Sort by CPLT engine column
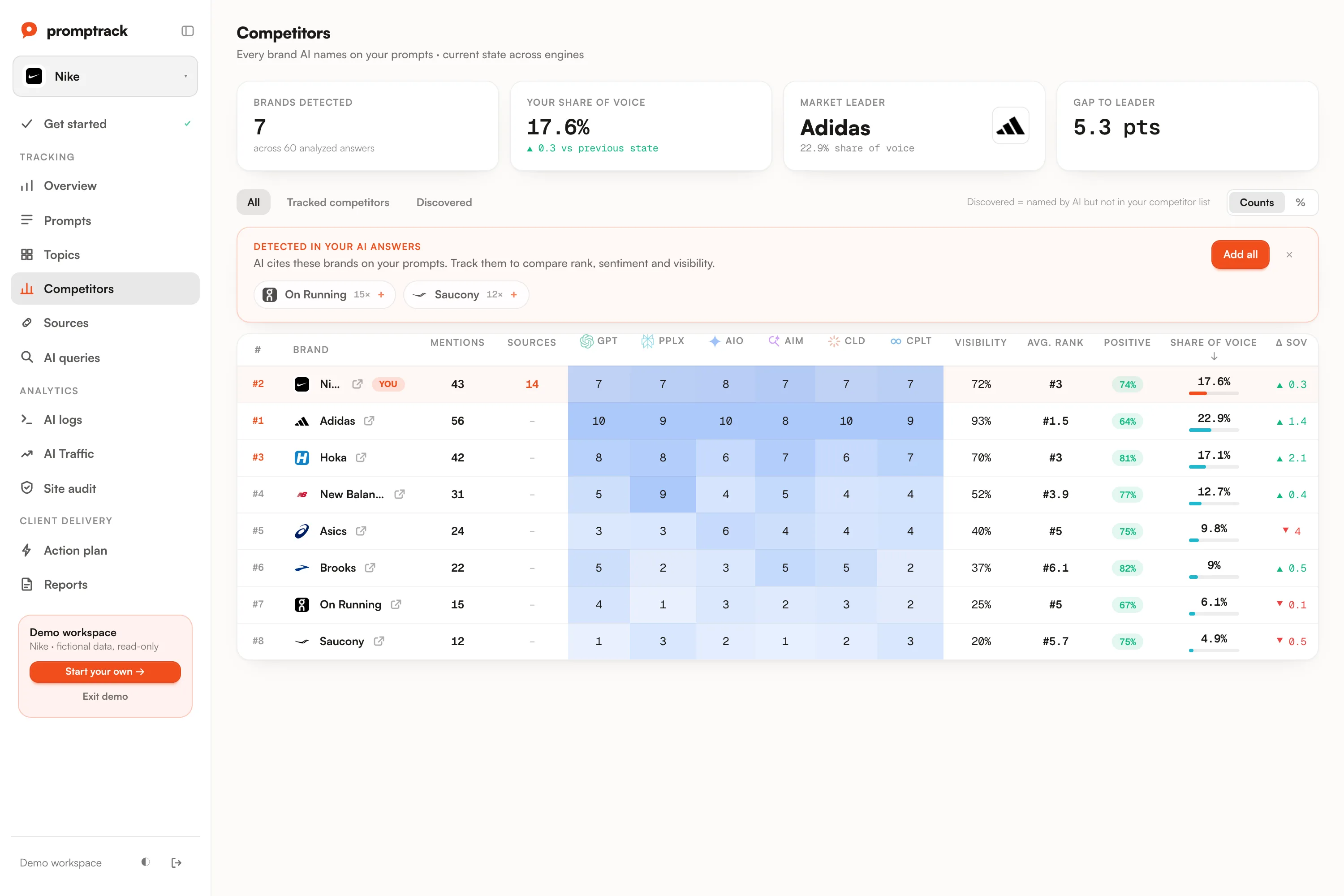This screenshot has height=896, width=1344. 910,341
